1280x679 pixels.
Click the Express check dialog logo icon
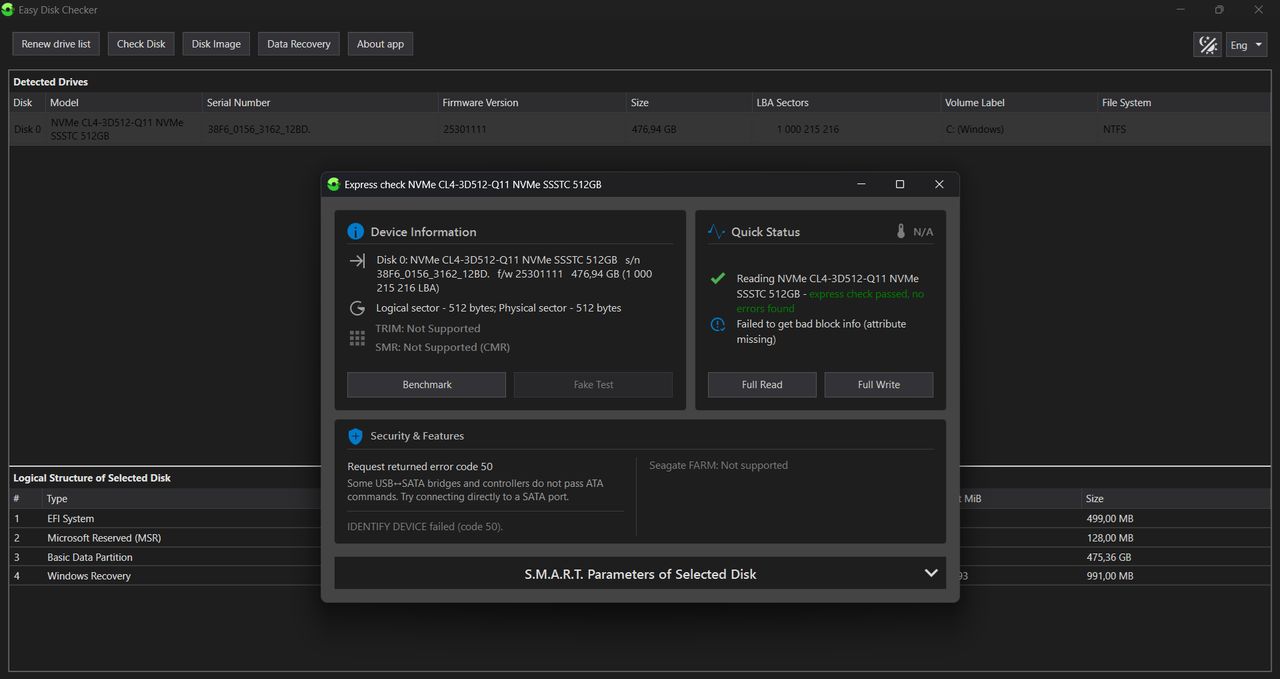tap(333, 184)
